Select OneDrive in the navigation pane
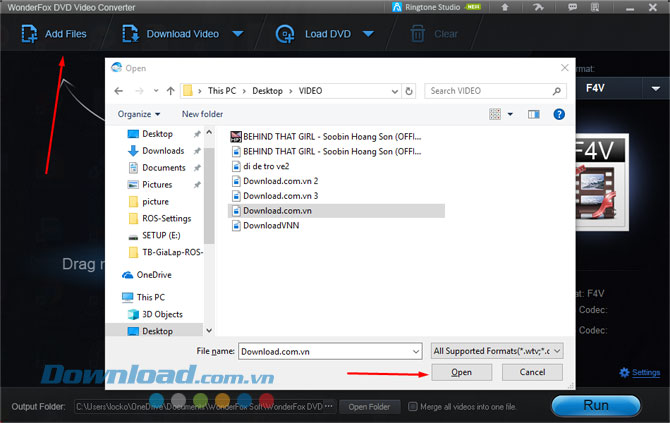670x423 pixels. point(147,275)
